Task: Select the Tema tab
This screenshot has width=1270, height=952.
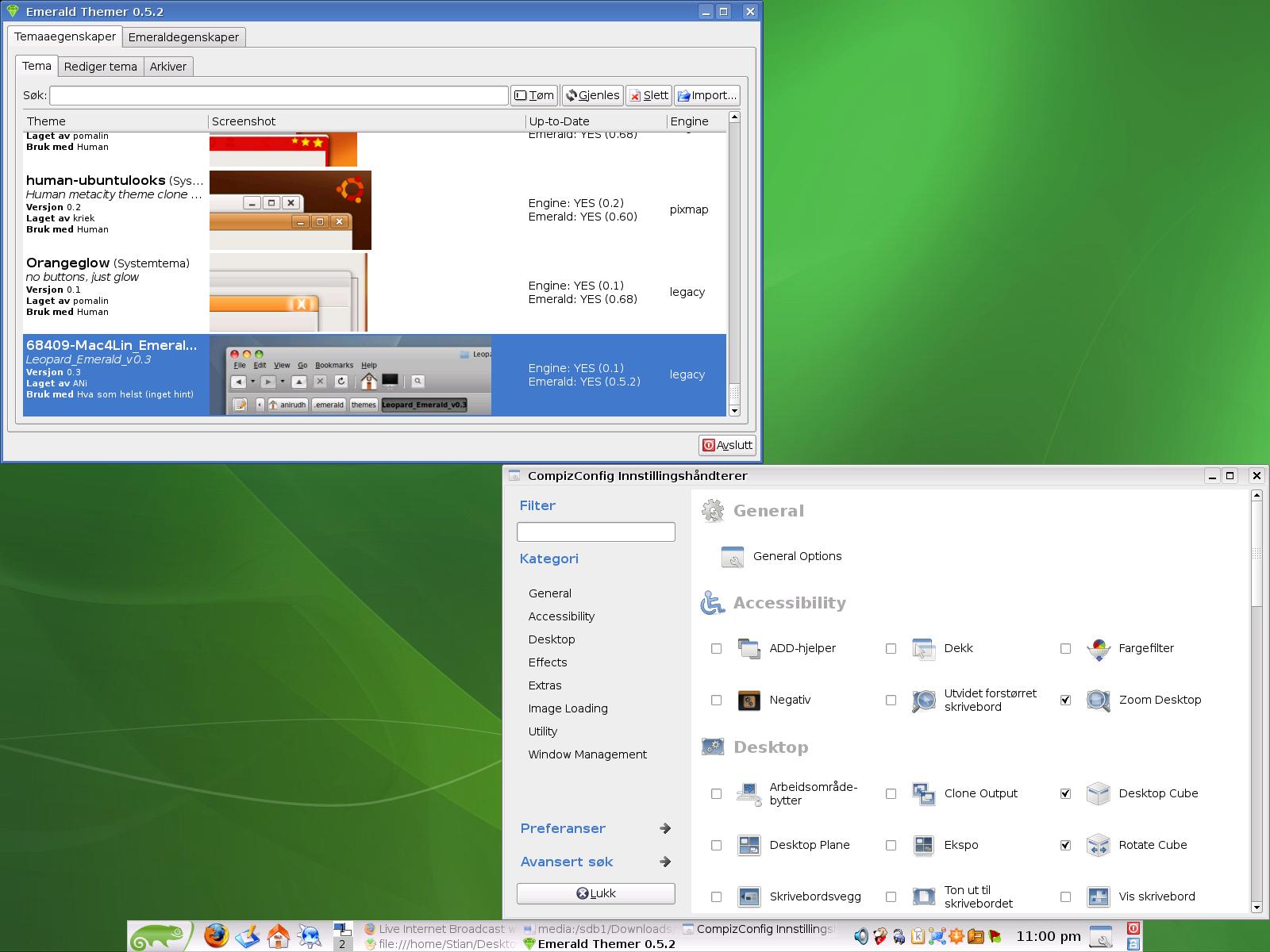Action: pyautogui.click(x=37, y=66)
